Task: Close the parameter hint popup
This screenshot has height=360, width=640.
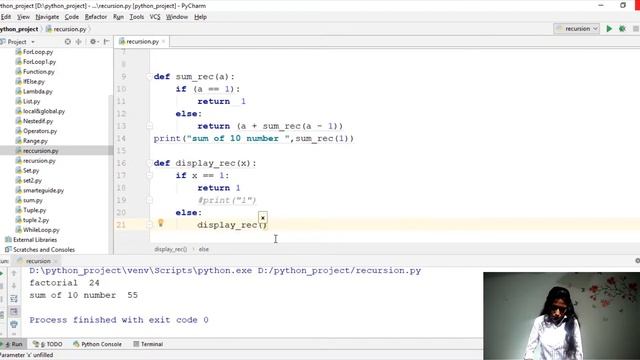Action: tap(263, 218)
